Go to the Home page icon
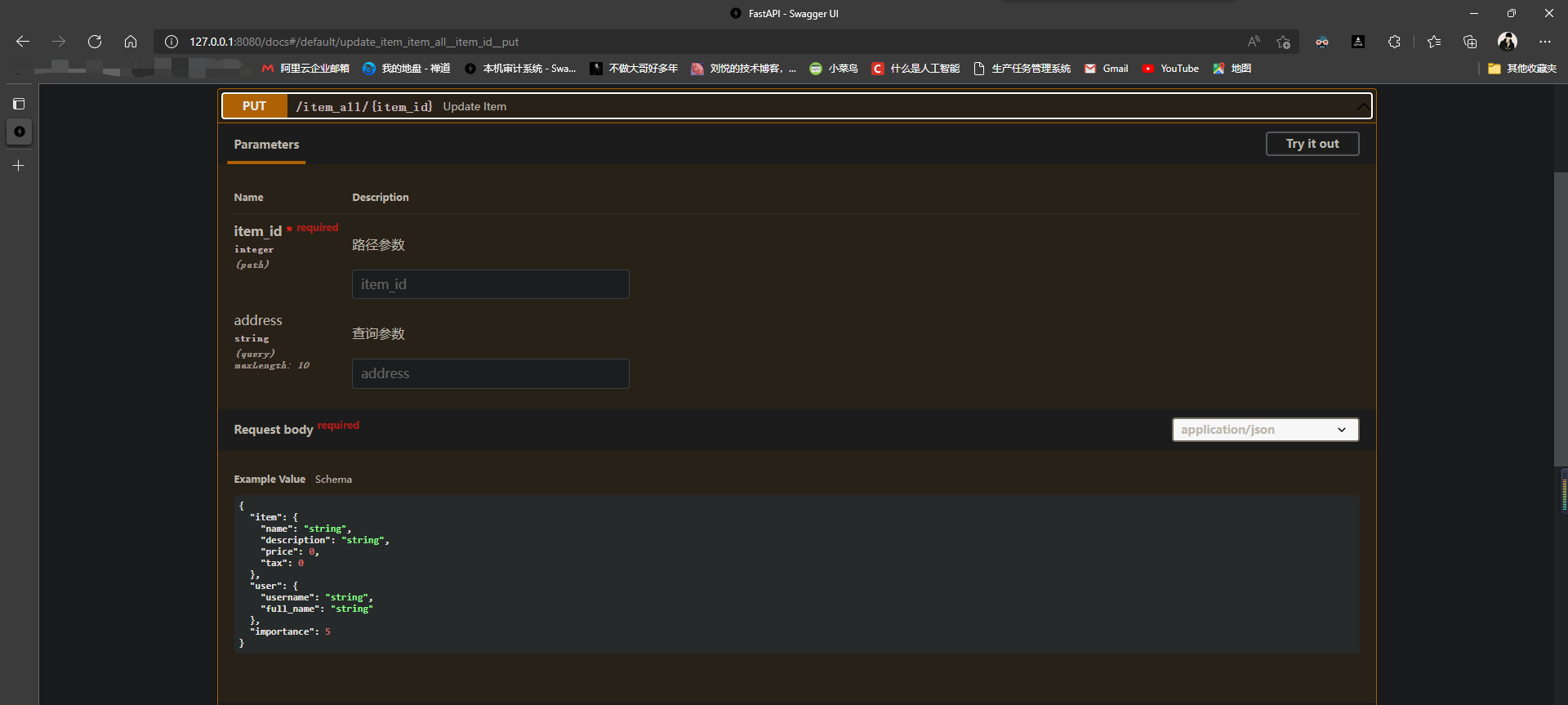Image resolution: width=1568 pixels, height=705 pixels. (x=131, y=42)
